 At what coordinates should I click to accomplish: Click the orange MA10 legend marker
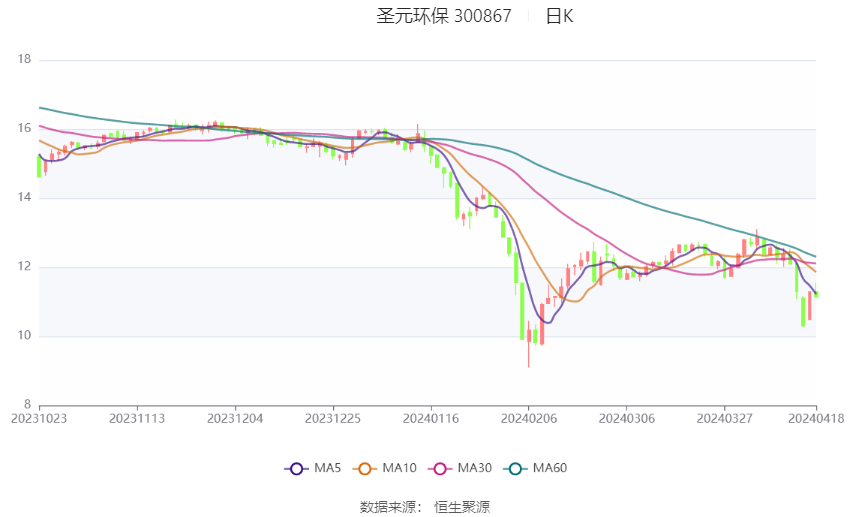364,469
